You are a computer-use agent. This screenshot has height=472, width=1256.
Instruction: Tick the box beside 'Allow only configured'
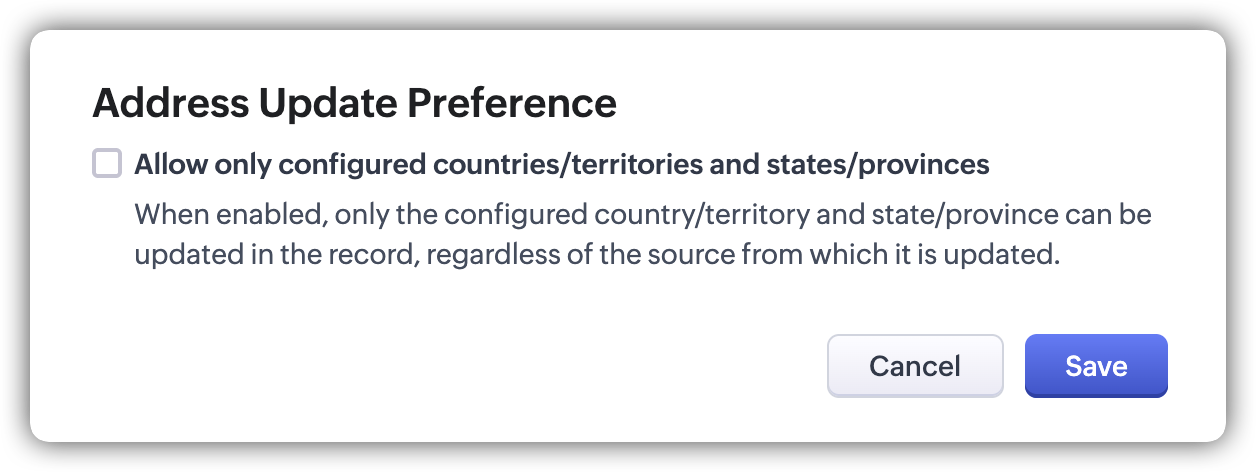tap(107, 163)
